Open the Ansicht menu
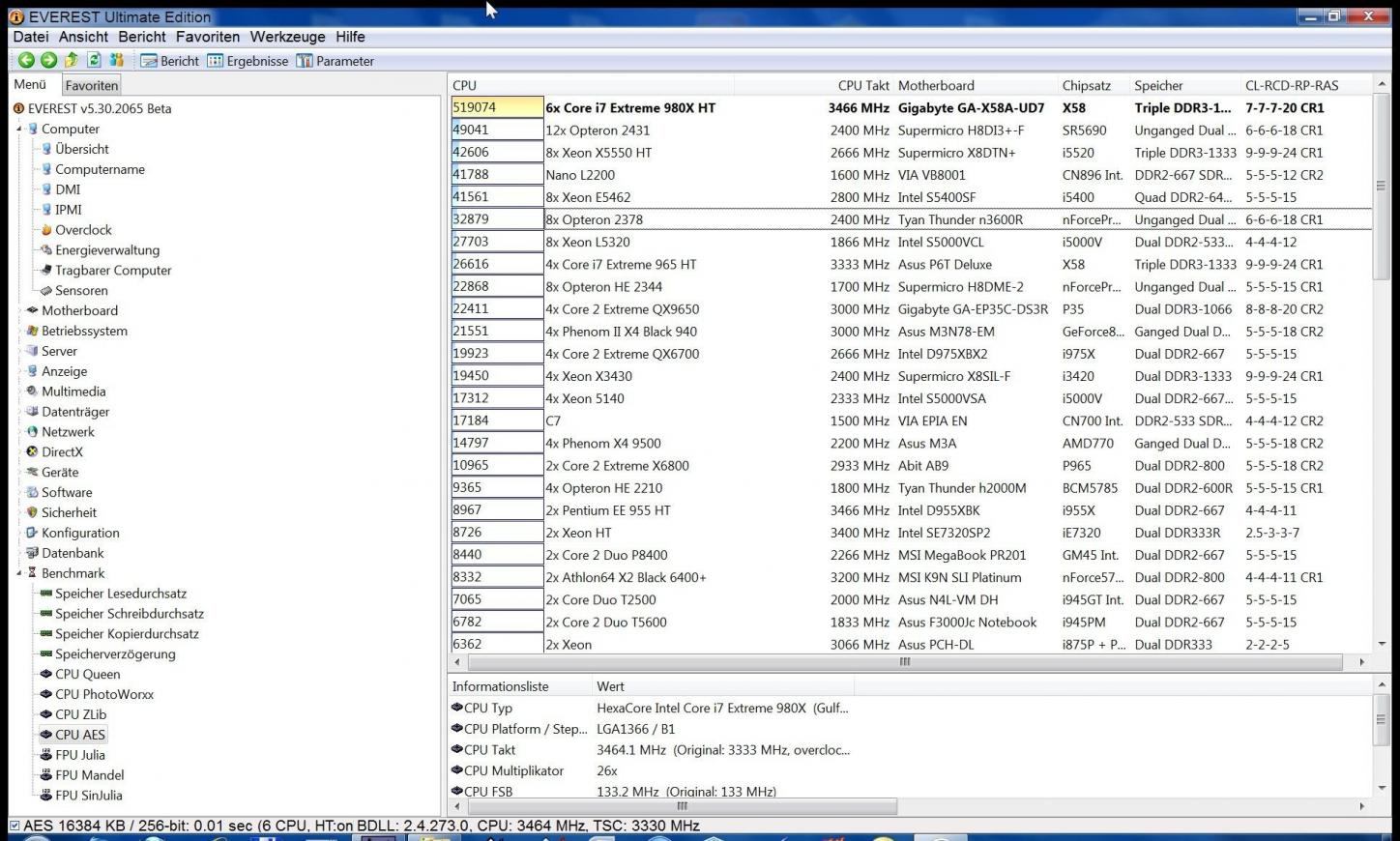This screenshot has height=841, width=1400. (83, 37)
